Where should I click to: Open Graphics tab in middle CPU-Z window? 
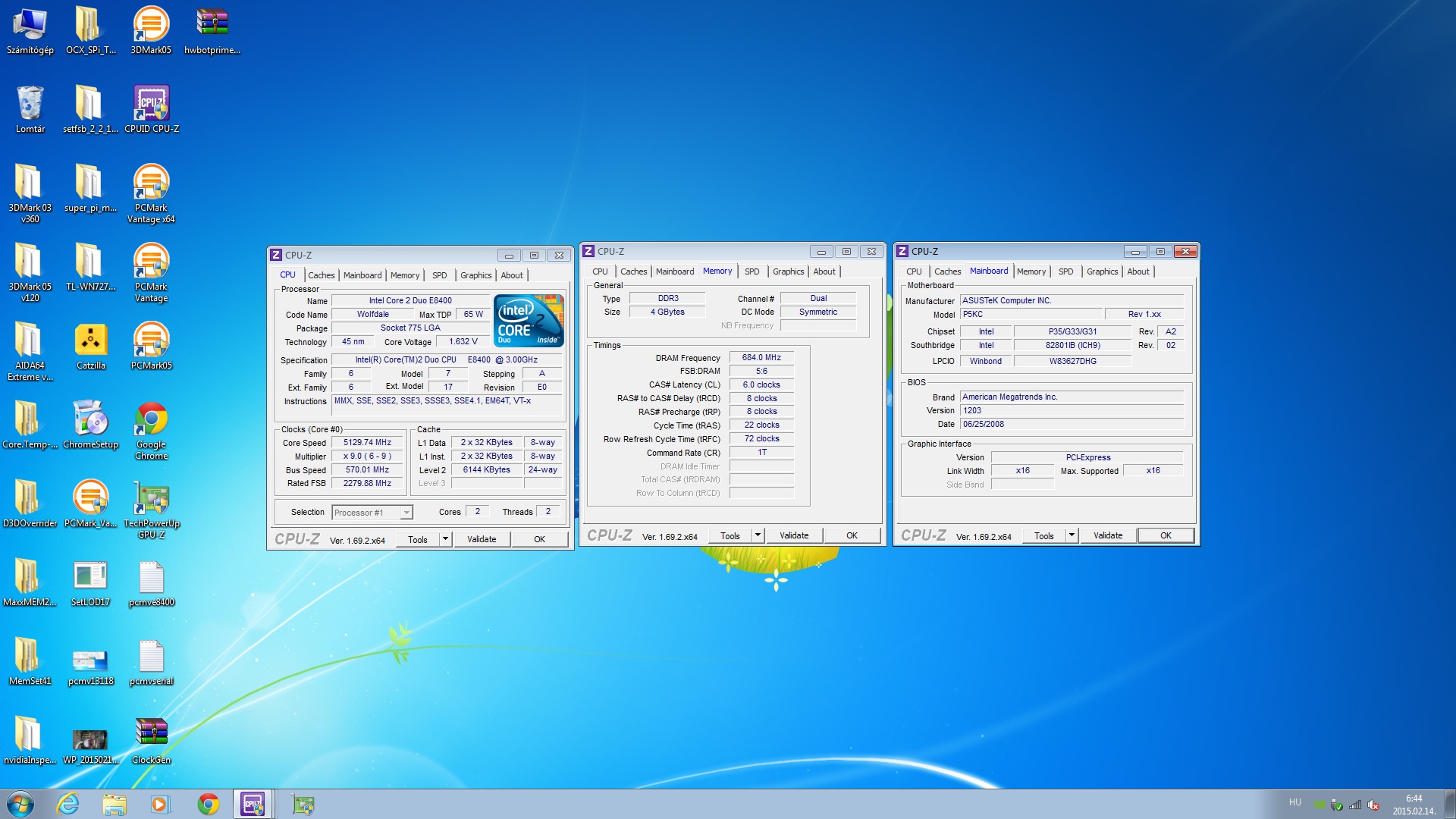point(788,271)
